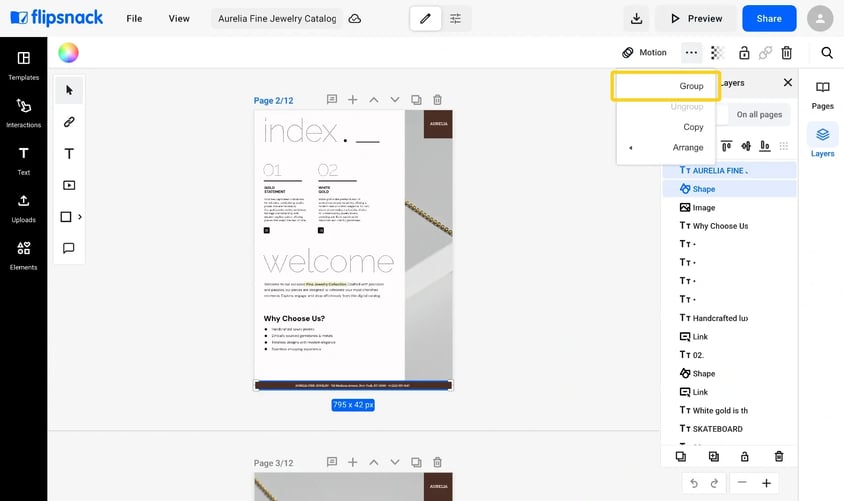Image resolution: width=844 pixels, height=501 pixels.
Task: Click the blue Share button
Action: tap(769, 18)
